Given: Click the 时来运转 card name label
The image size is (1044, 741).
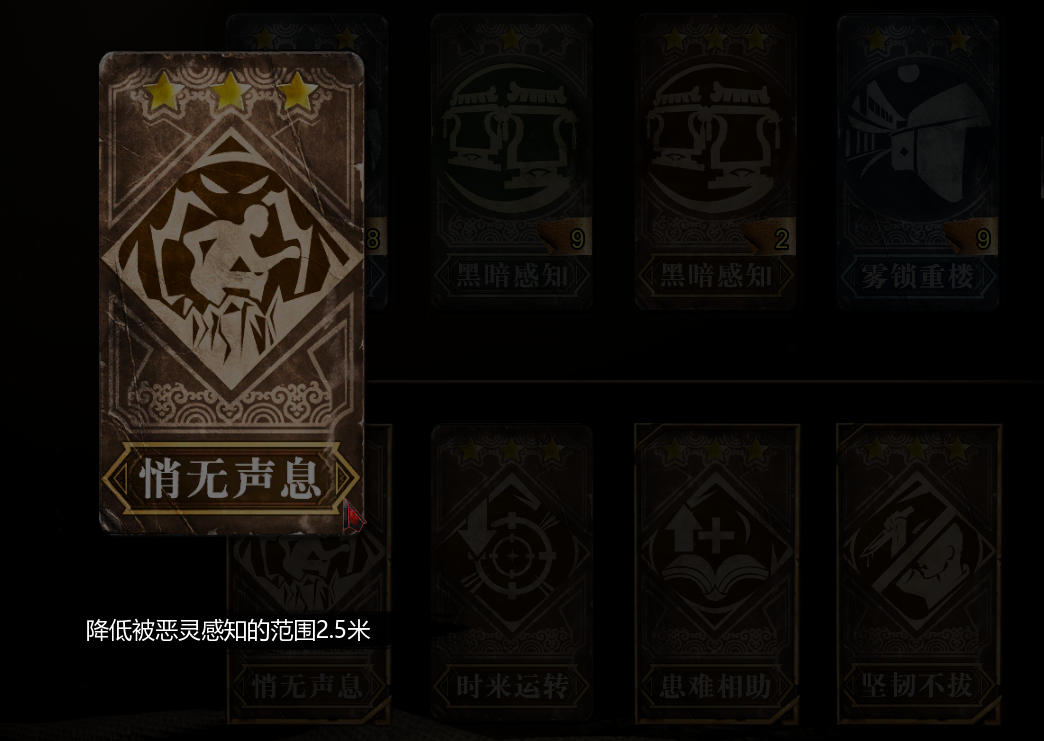Looking at the screenshot, I should 511,686.
